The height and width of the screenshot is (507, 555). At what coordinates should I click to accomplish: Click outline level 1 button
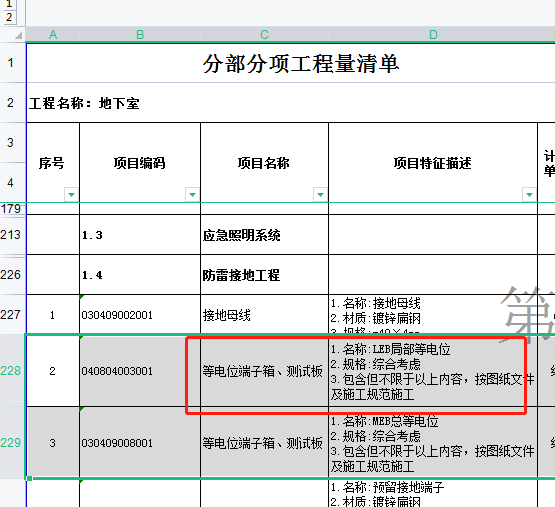point(9,4)
